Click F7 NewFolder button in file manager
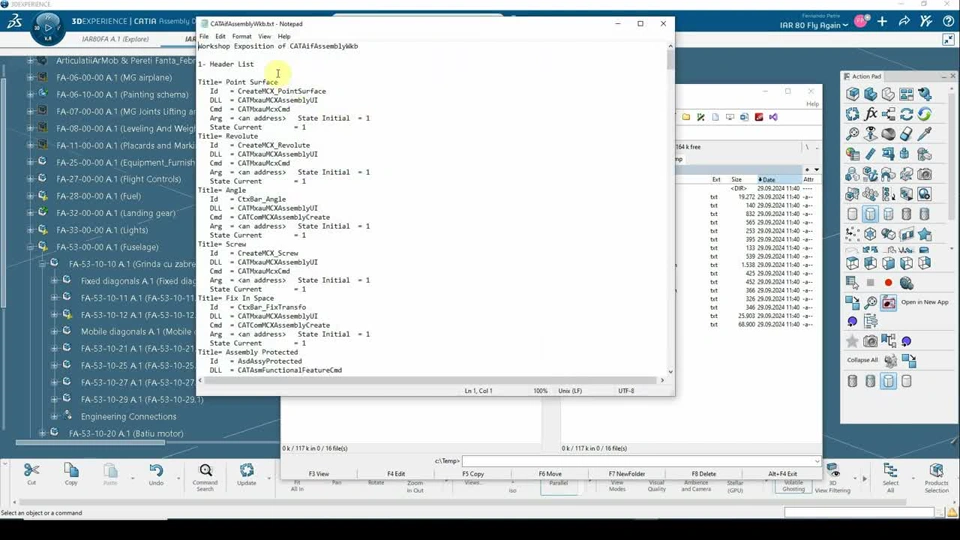This screenshot has height=540, width=960. (x=627, y=473)
